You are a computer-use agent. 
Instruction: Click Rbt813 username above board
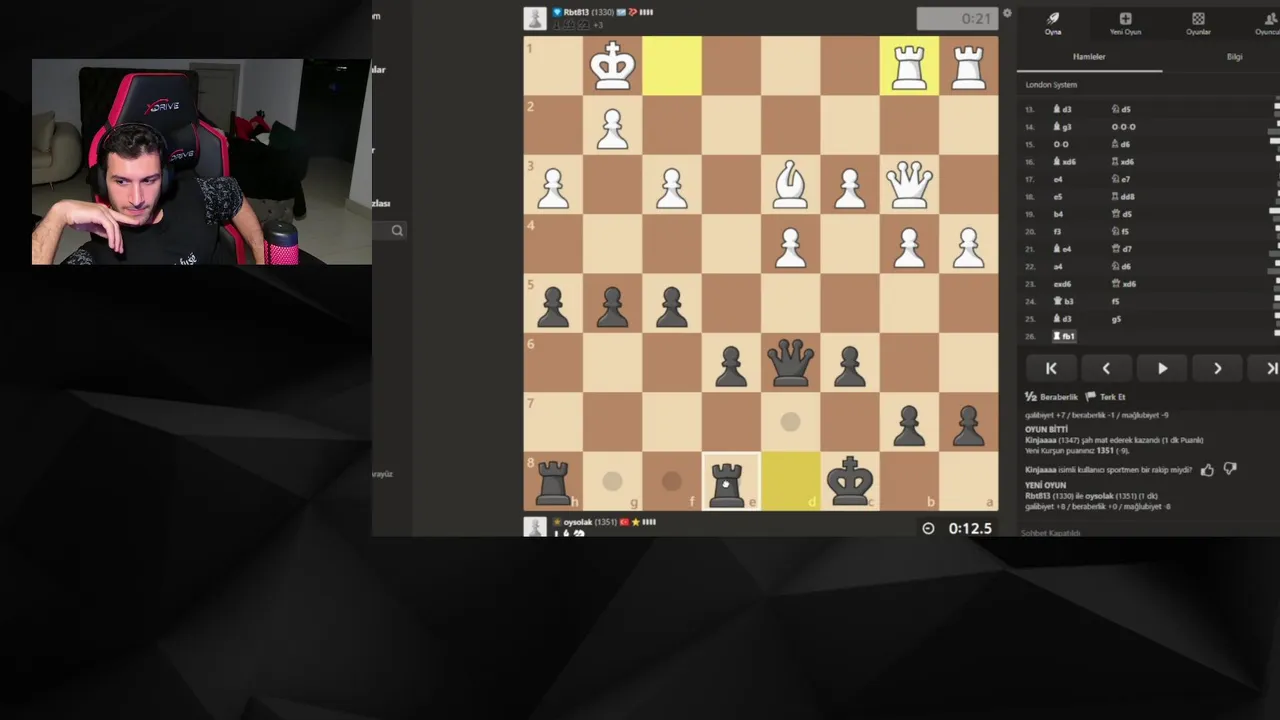[577, 12]
